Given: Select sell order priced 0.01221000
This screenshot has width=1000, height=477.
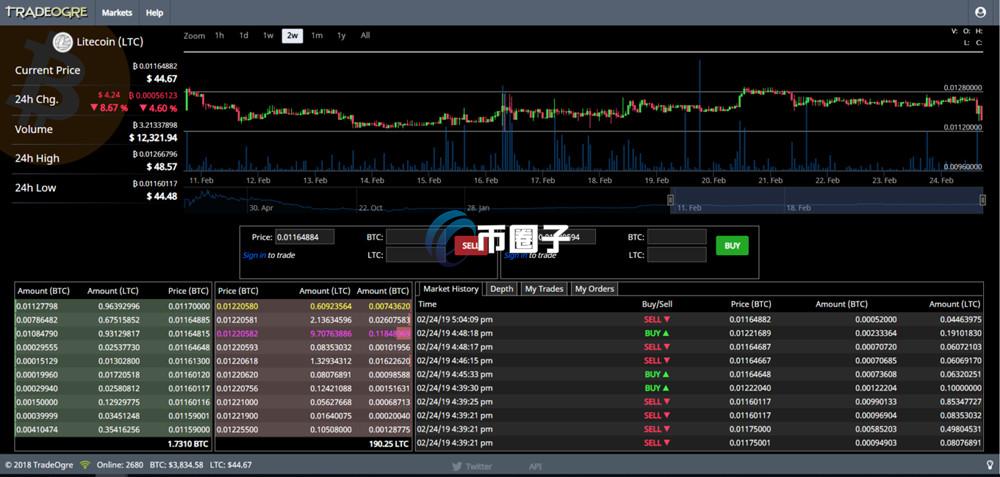Looking at the screenshot, I should [314, 402].
